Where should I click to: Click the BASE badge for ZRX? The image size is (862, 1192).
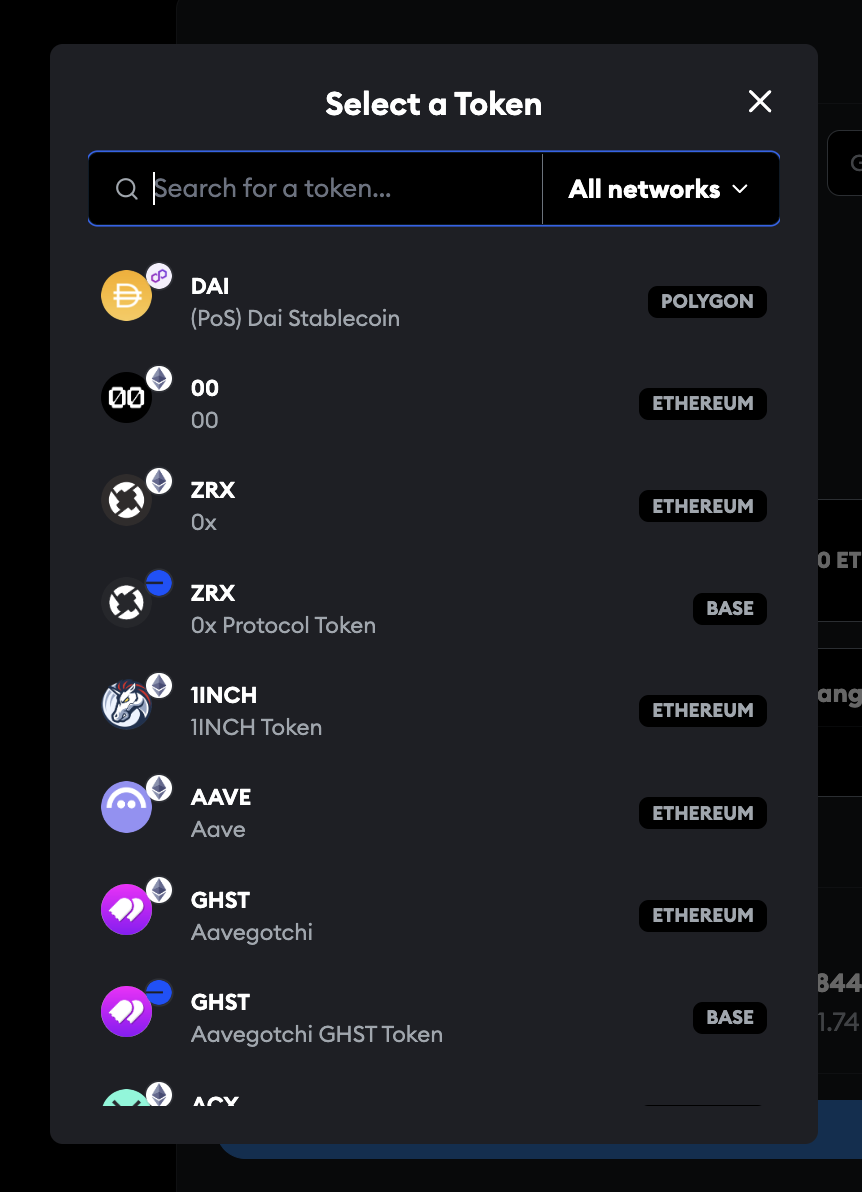(x=729, y=608)
